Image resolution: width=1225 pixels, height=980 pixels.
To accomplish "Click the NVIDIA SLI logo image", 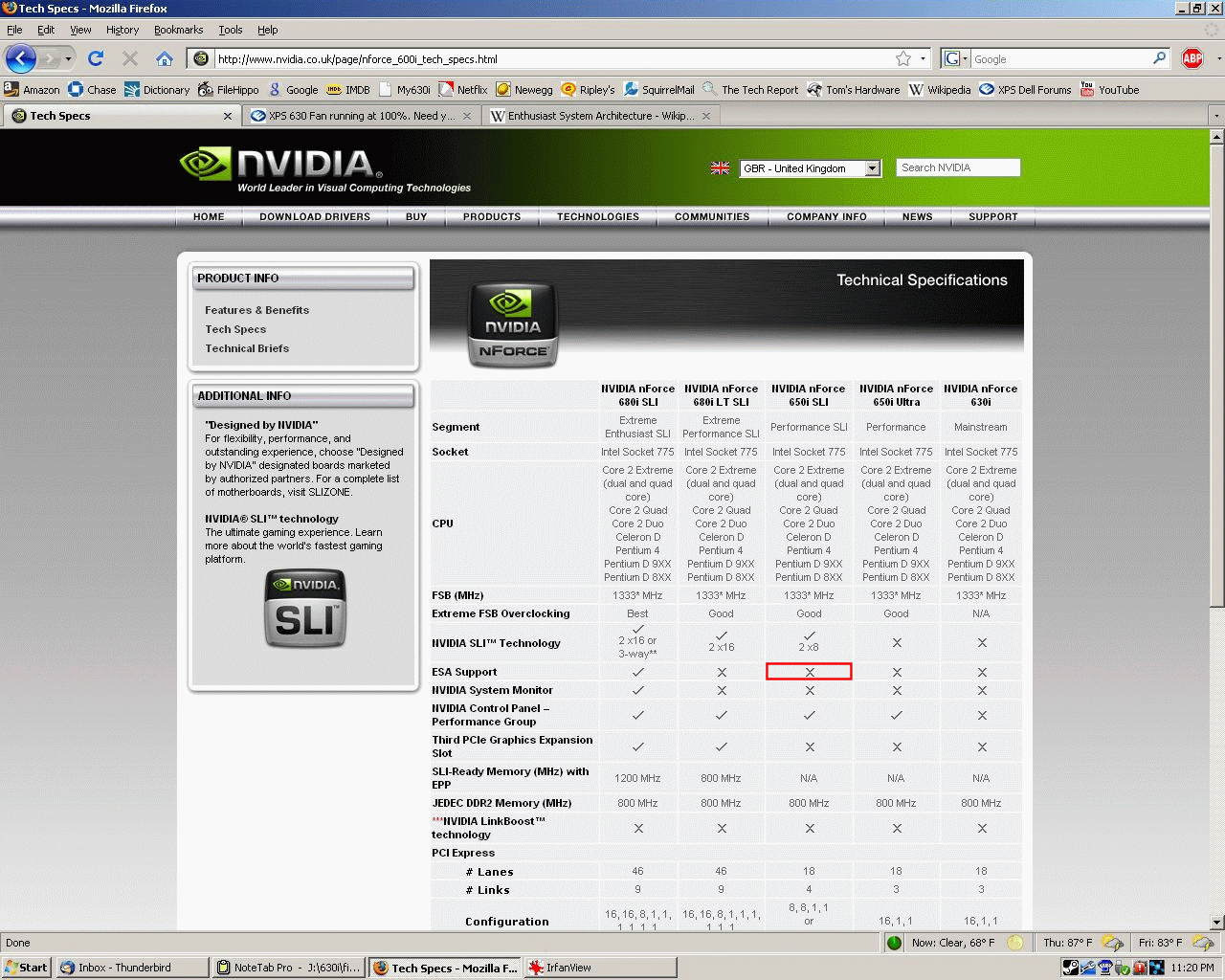I will pyautogui.click(x=304, y=609).
